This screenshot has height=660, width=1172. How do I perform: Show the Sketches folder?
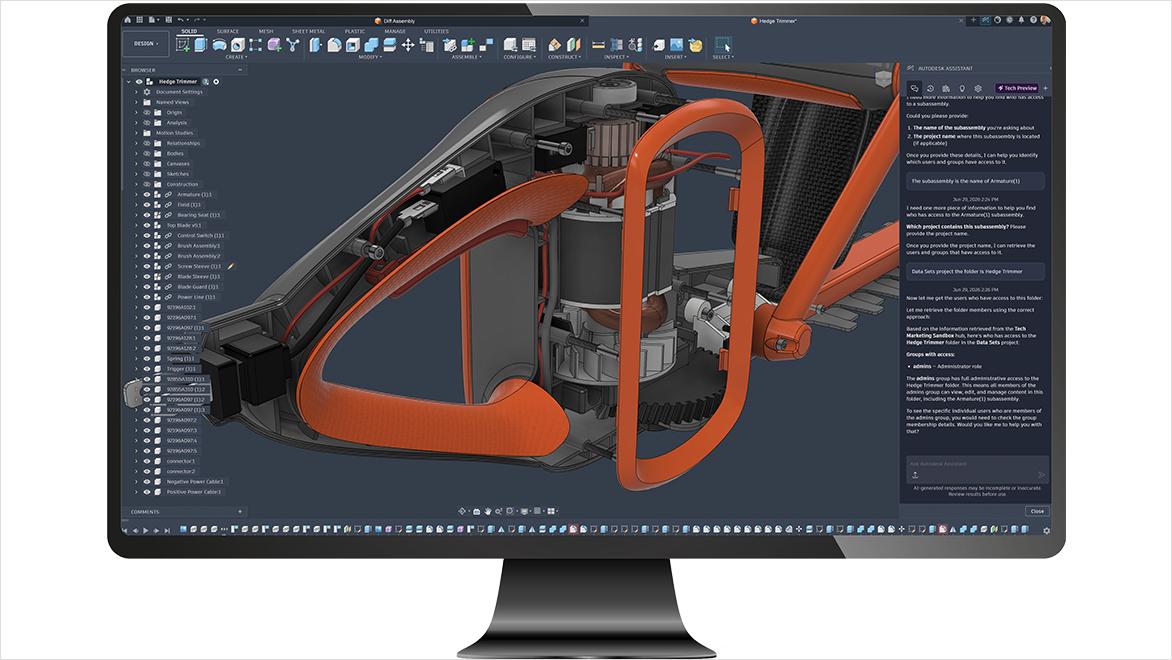pos(147,173)
